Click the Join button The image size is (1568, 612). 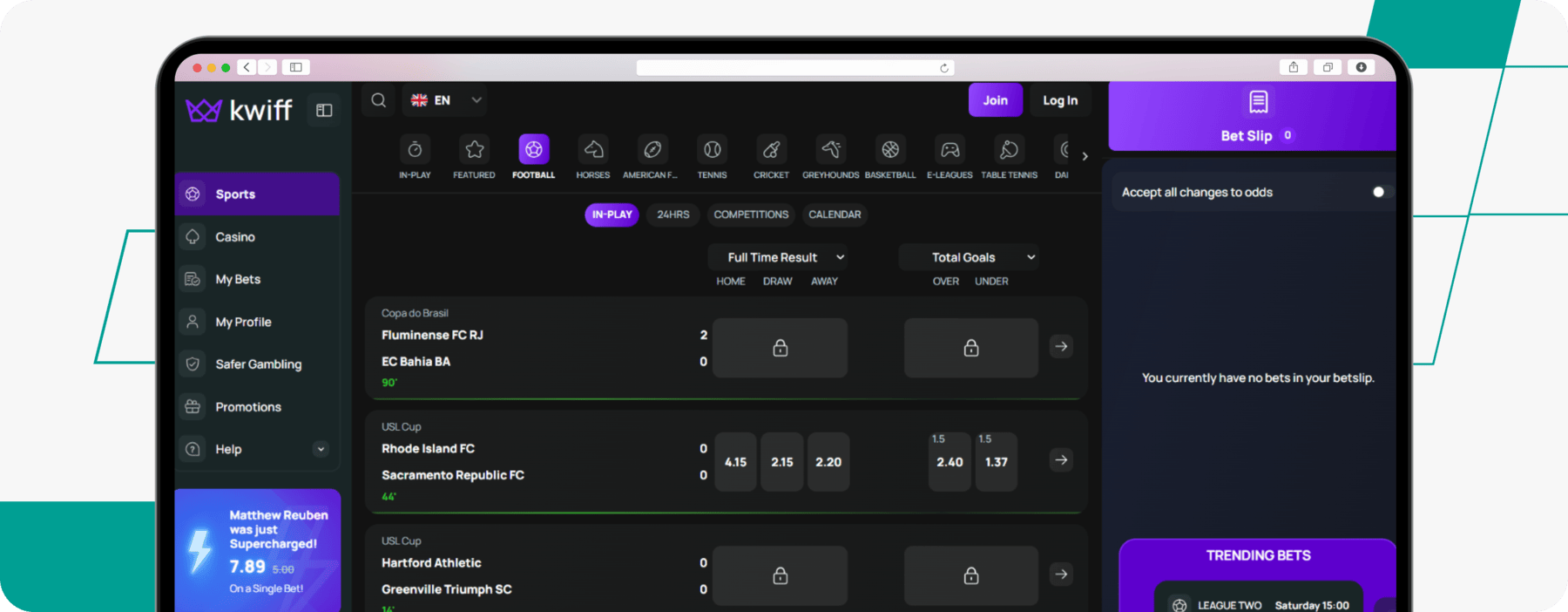pos(996,100)
